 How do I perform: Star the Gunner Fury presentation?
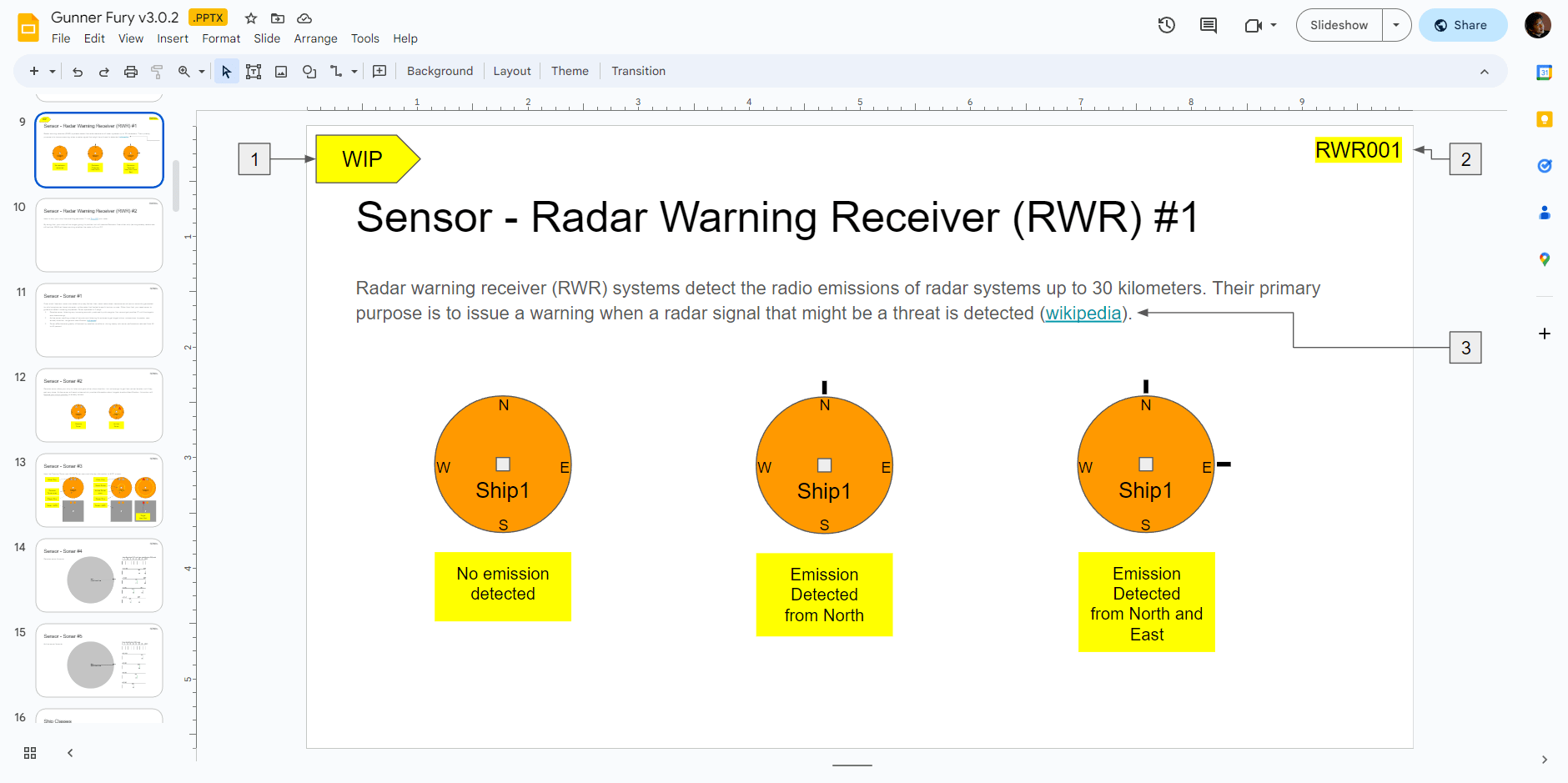click(251, 18)
